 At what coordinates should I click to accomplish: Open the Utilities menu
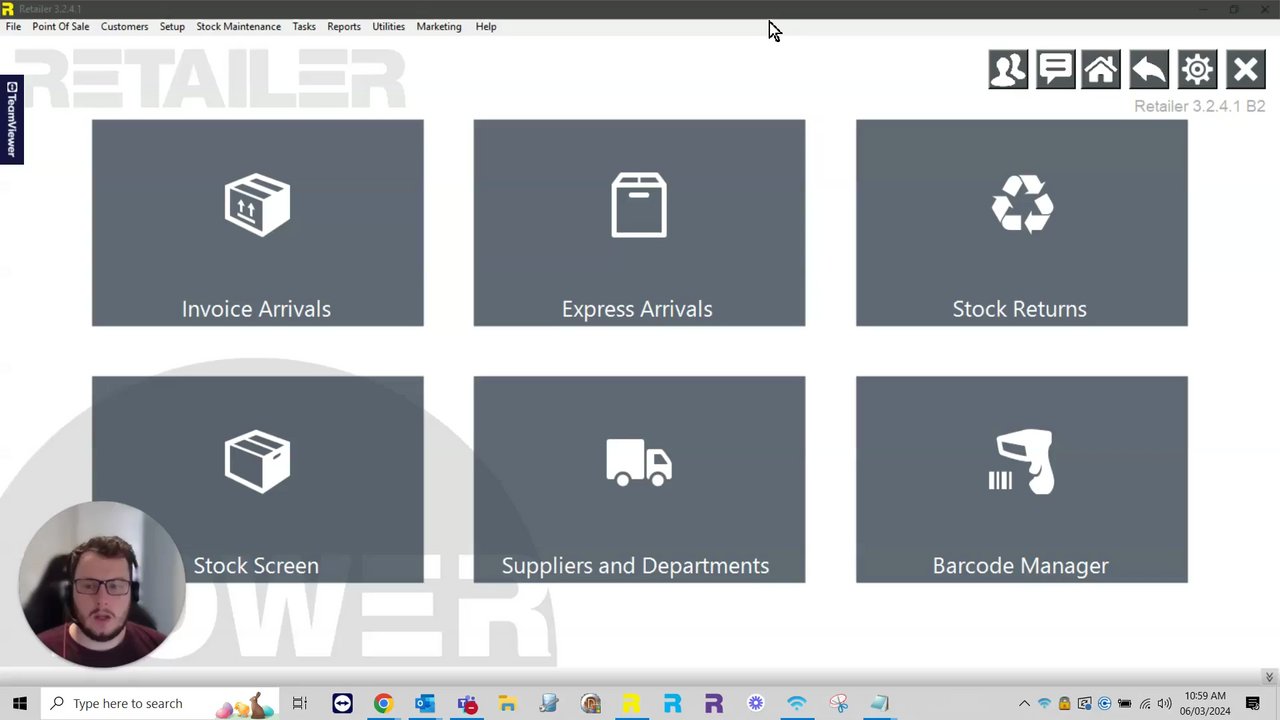[388, 27]
